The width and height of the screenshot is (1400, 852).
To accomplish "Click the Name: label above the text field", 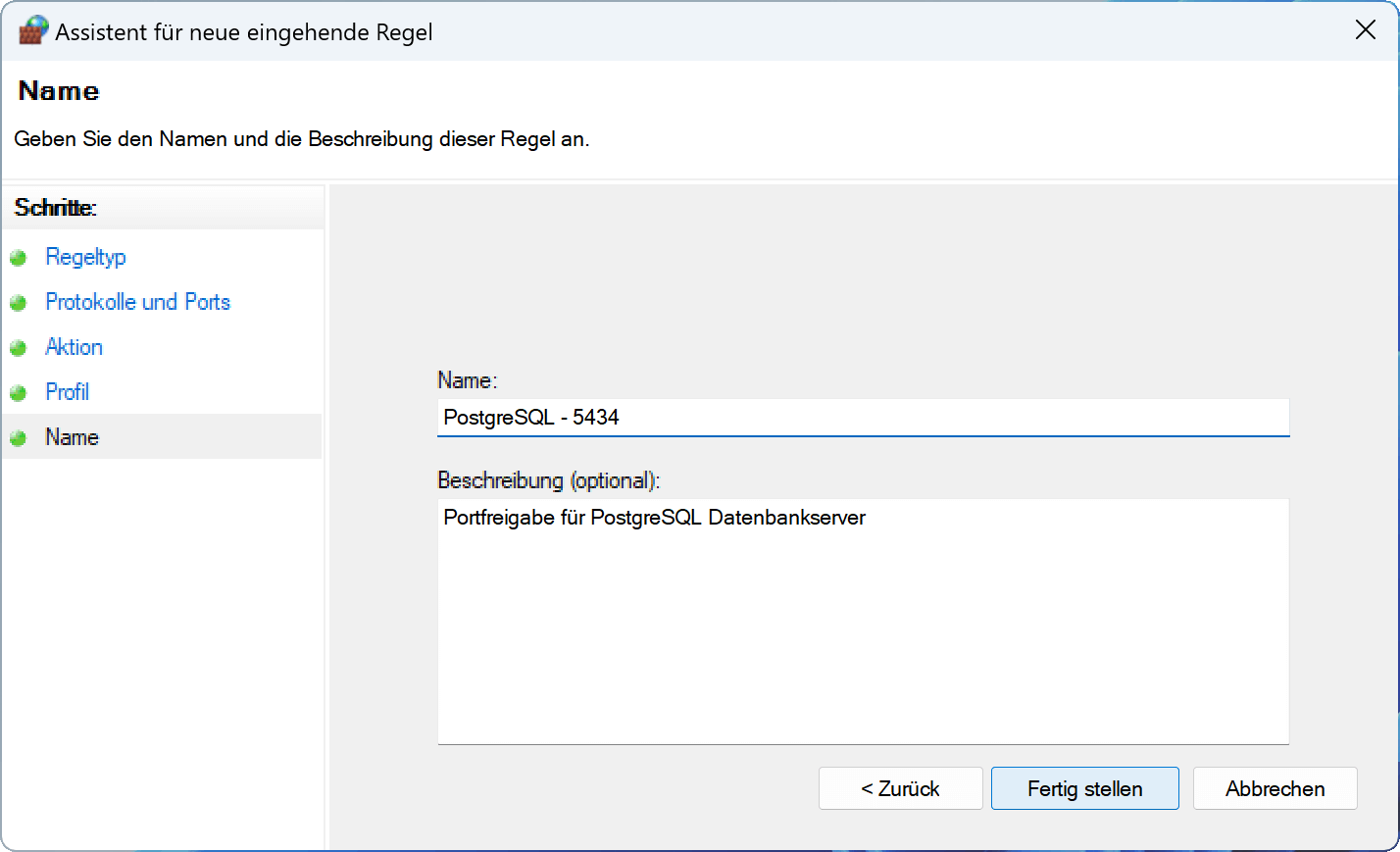I will click(x=467, y=380).
